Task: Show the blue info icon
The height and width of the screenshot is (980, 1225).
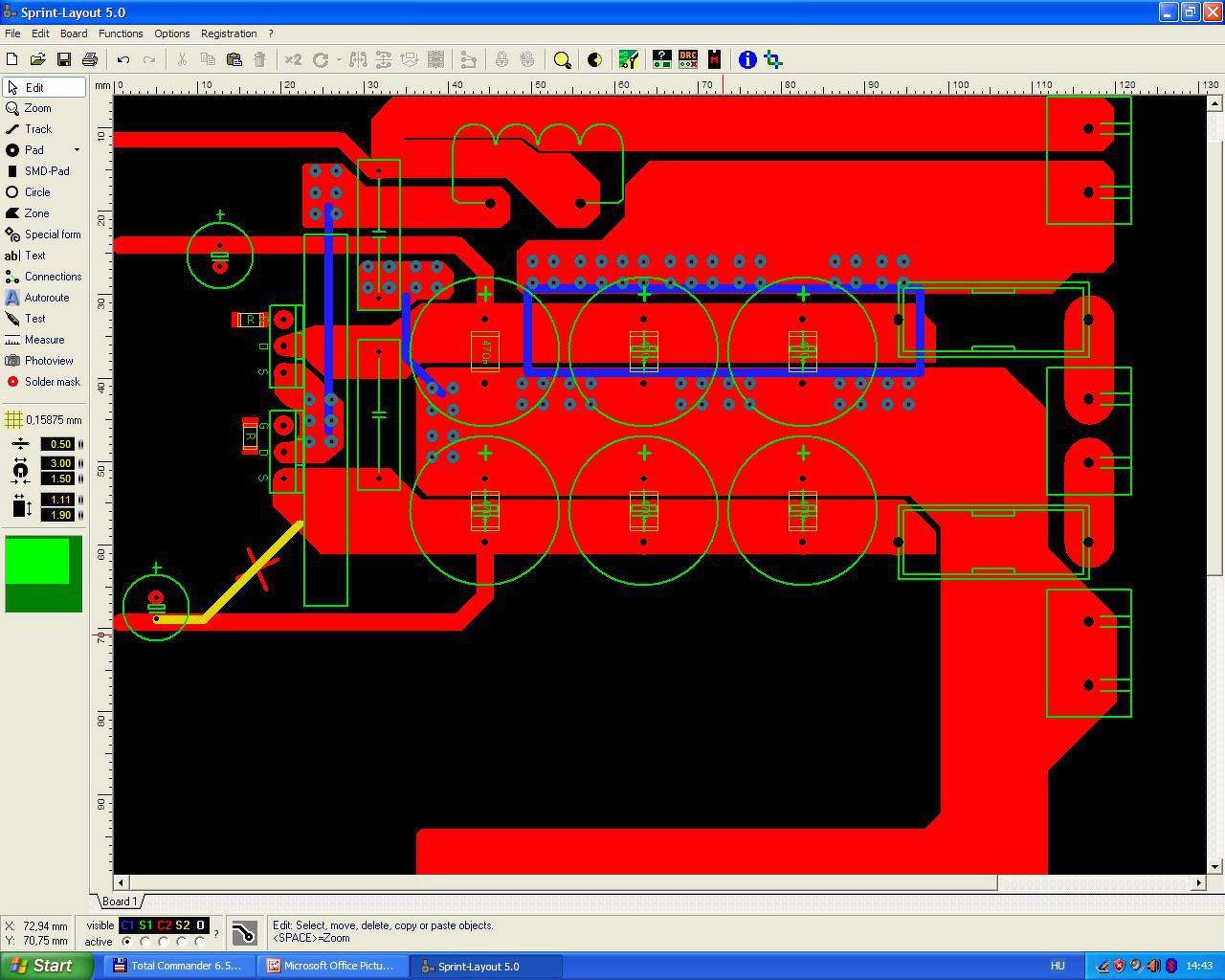Action: (x=747, y=59)
